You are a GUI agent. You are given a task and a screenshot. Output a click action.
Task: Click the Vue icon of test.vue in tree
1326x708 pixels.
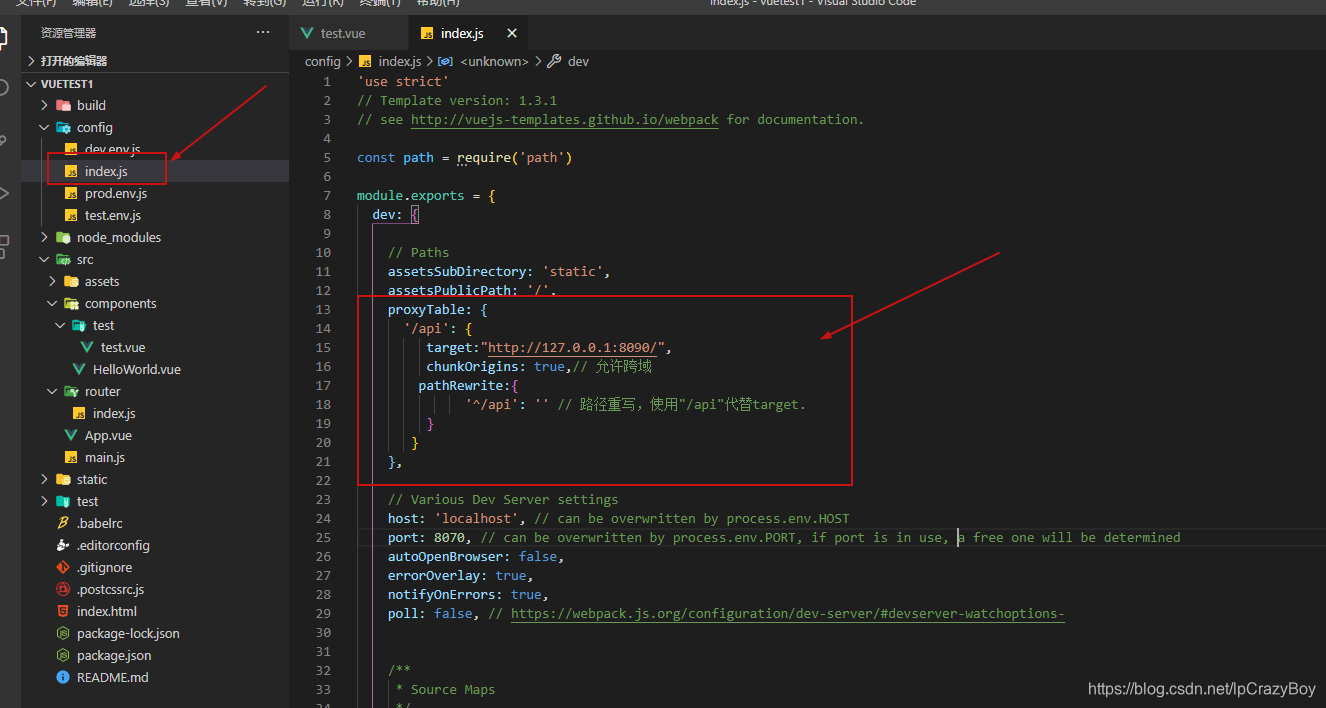pyautogui.click(x=87, y=347)
